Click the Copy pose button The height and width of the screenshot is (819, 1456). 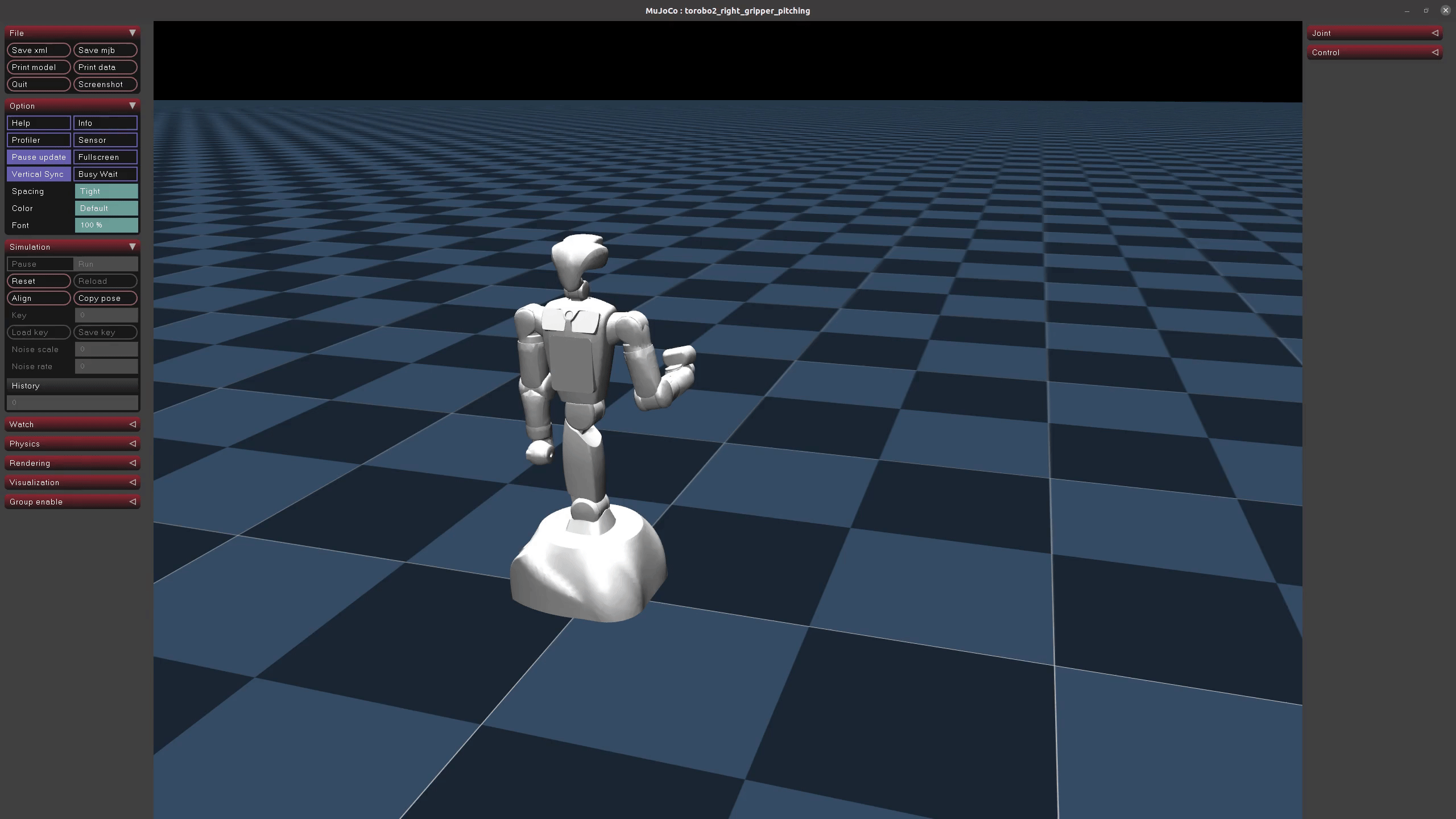[x=105, y=298]
